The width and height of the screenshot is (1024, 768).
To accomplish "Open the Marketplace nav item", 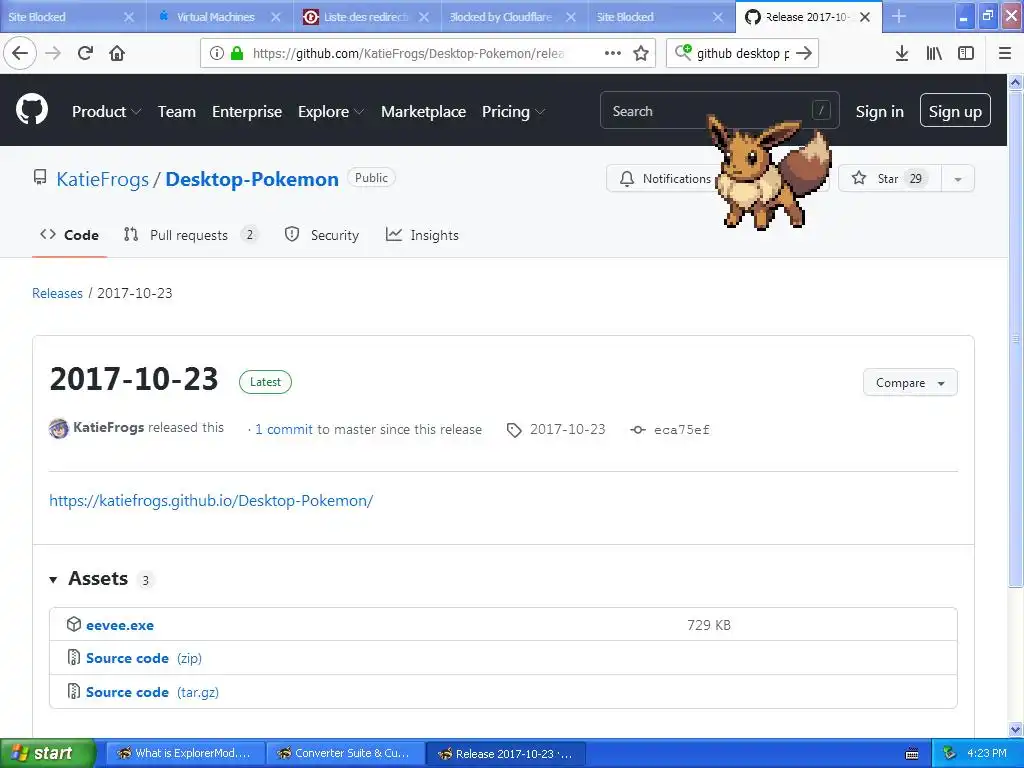I will click(423, 112).
